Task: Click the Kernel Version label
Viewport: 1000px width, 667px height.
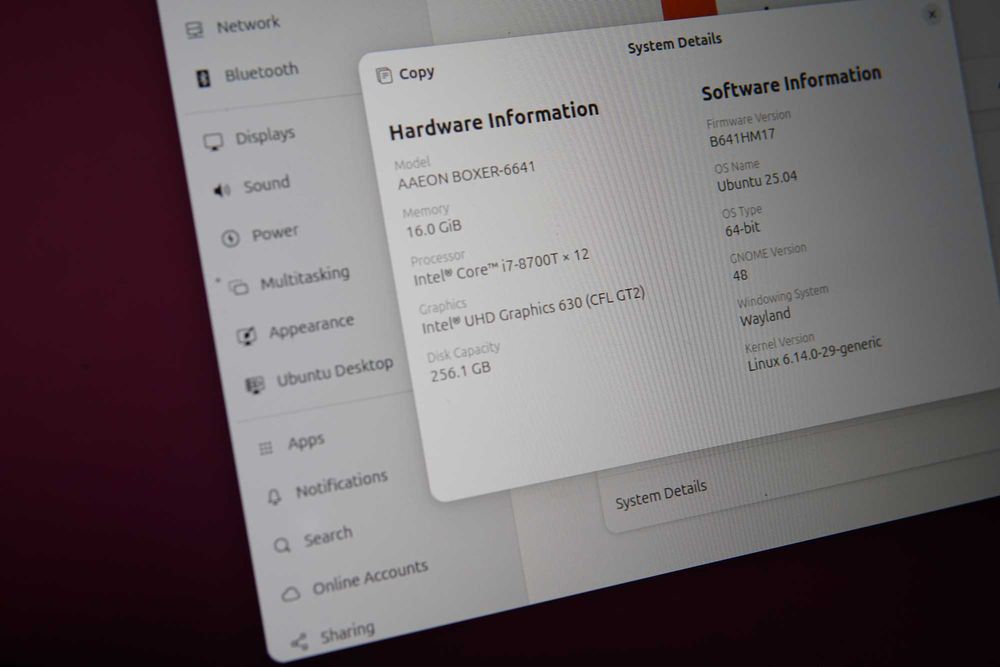Action: [779, 342]
